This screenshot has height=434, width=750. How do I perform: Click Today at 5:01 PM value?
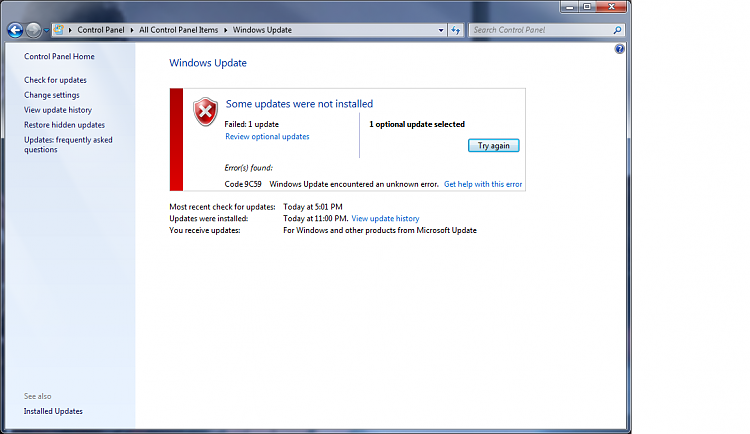313,207
